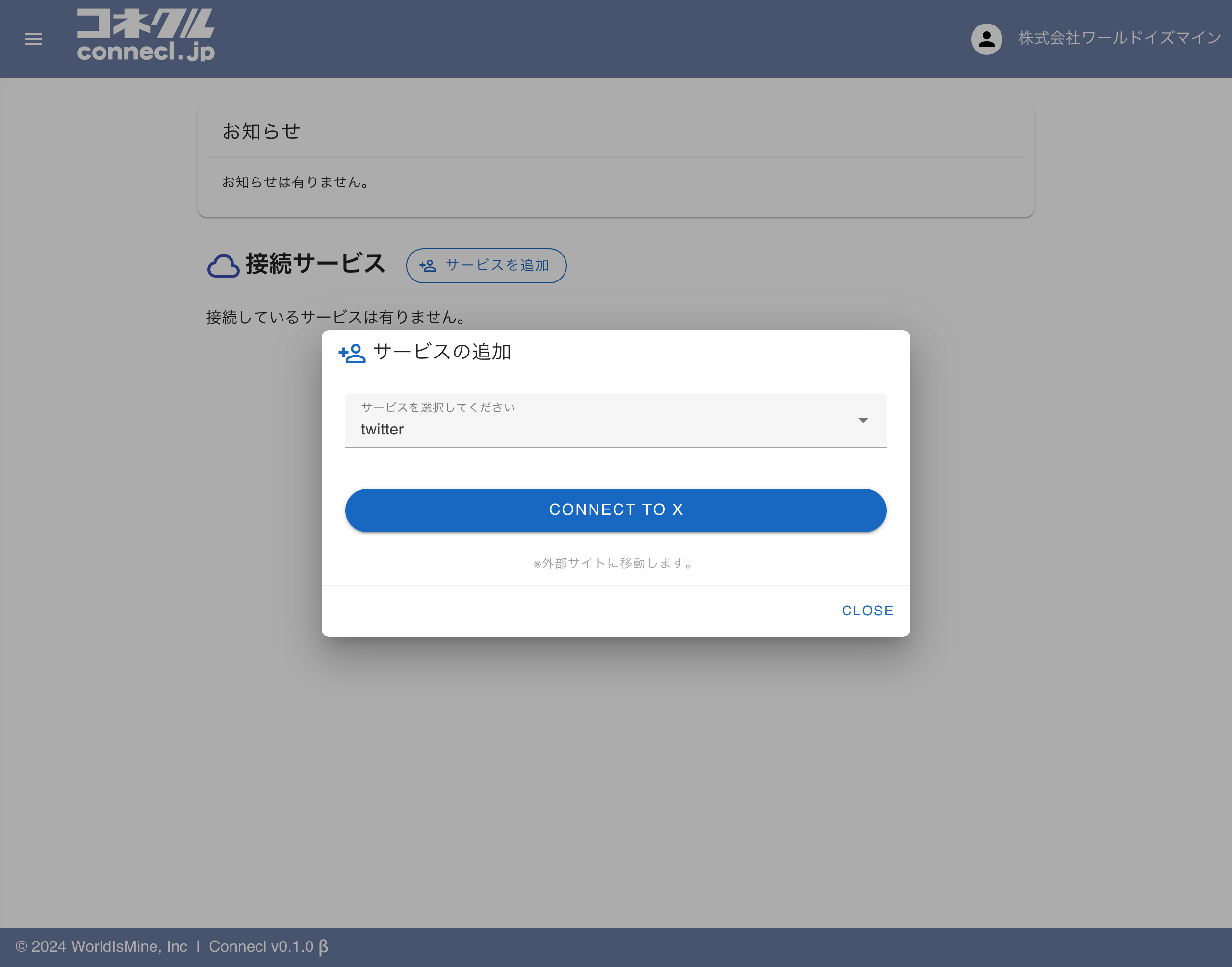Click the company name 株式会社ワールドイズマイン
Image resolution: width=1232 pixels, height=967 pixels.
(1119, 38)
